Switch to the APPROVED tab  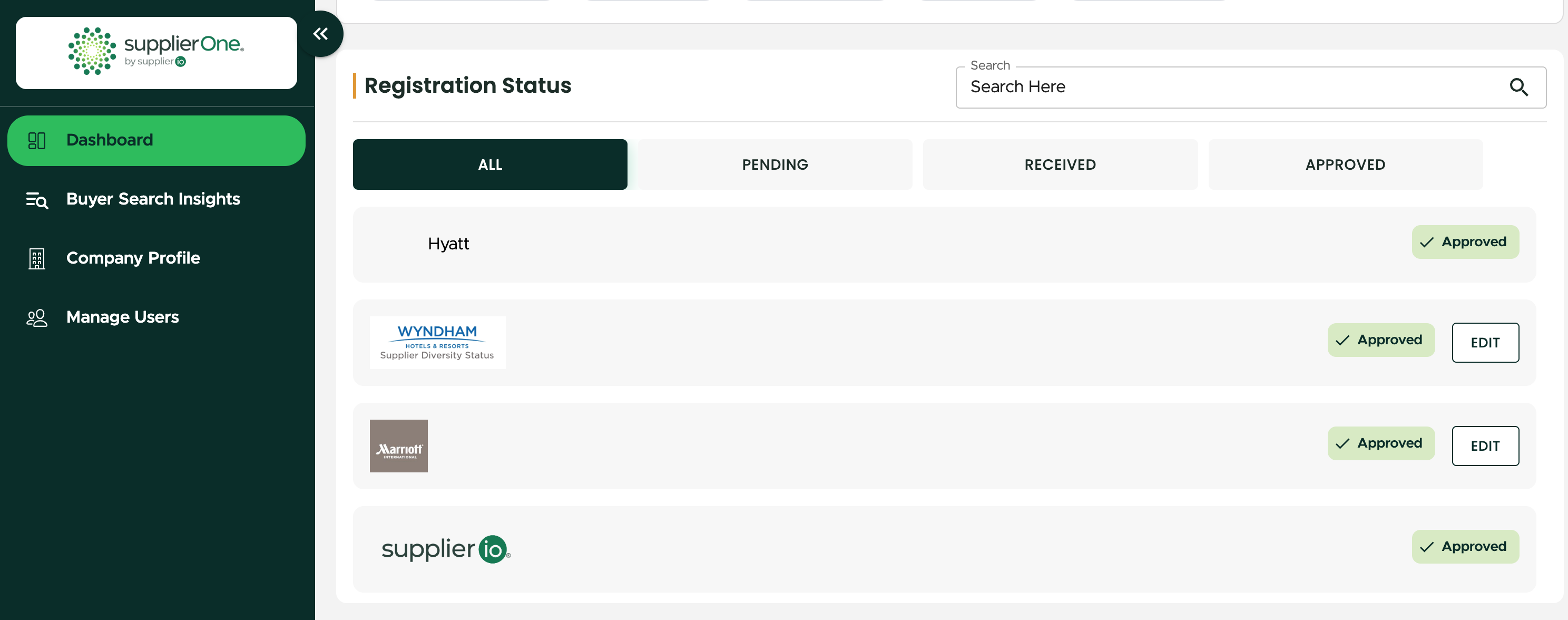click(x=1345, y=164)
